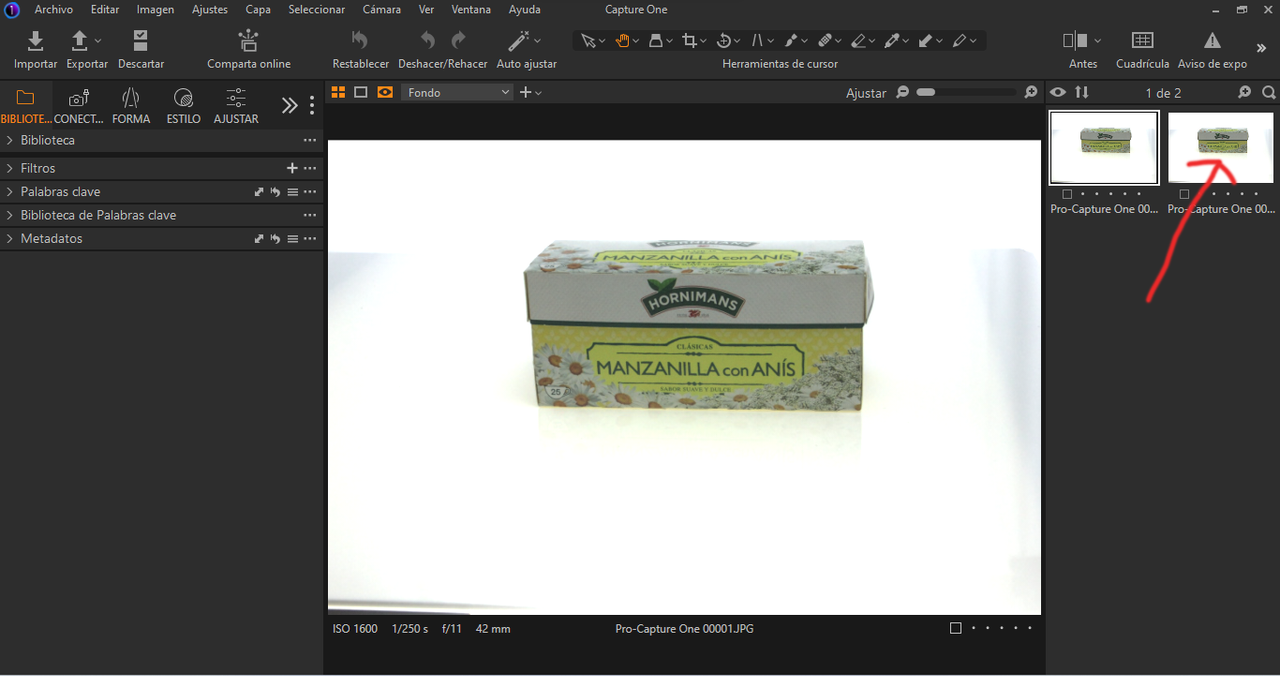The width and height of the screenshot is (1280, 676).
Task: Switch viewer to multi-view grid mode
Action: pos(338,92)
